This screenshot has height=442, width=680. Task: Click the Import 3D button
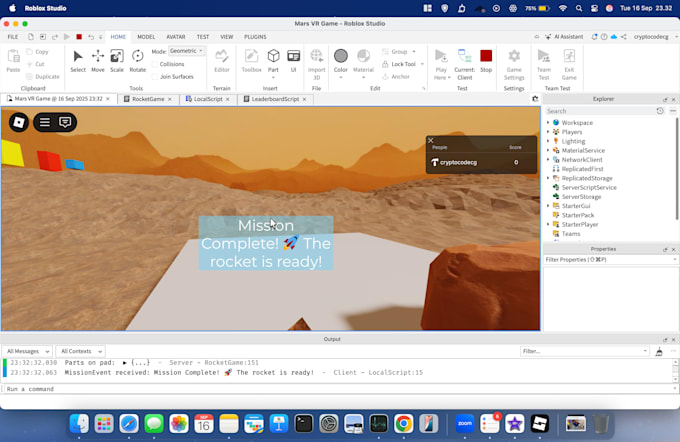317,64
